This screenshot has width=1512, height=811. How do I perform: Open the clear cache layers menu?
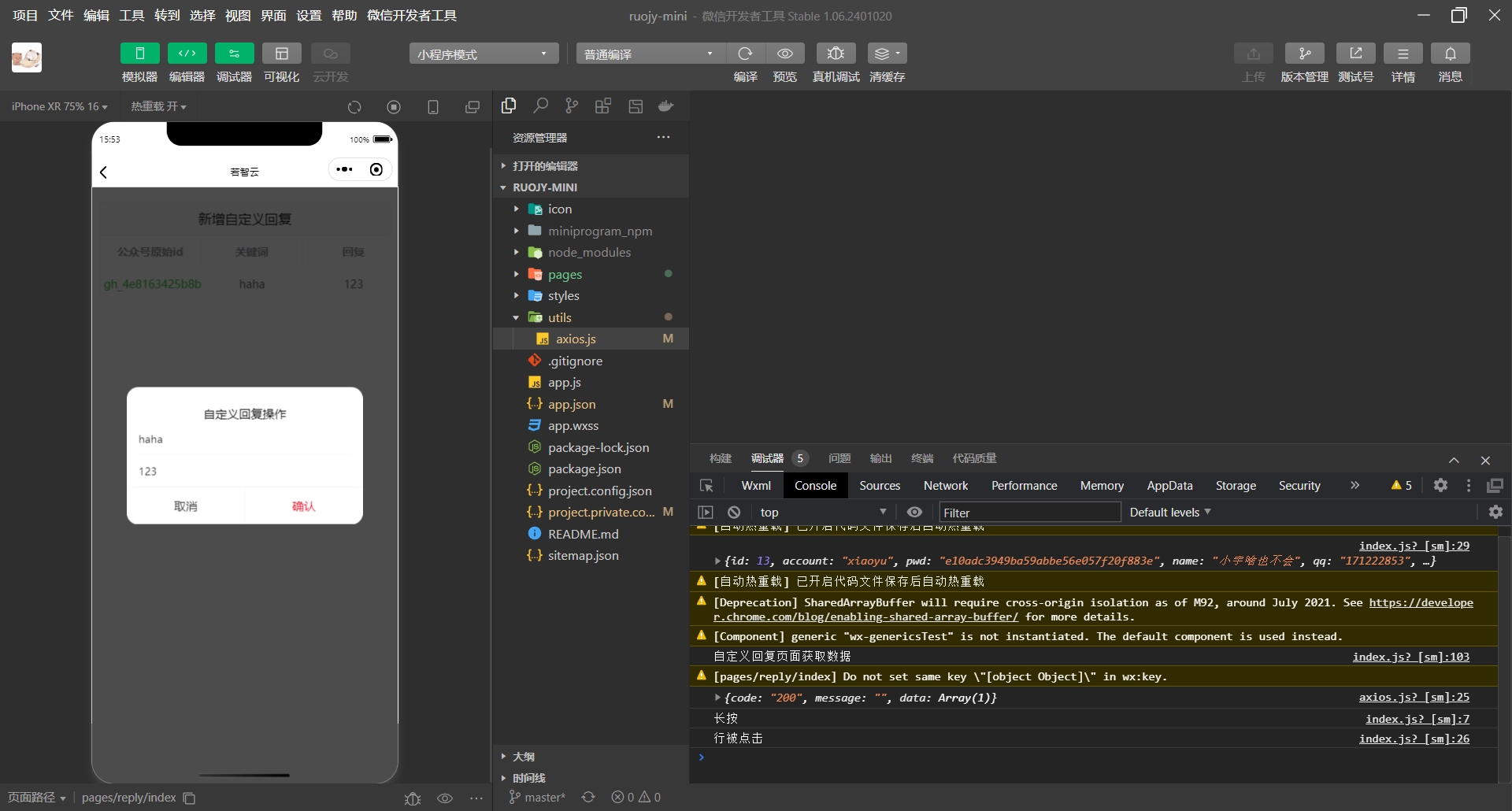(x=887, y=54)
